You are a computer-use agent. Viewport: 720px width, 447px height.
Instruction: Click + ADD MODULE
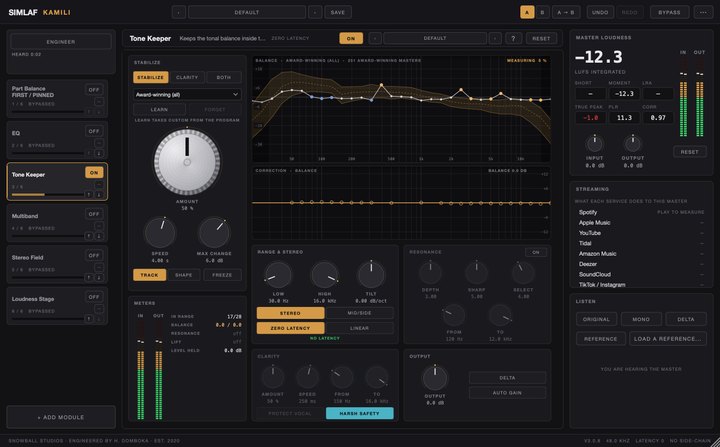point(61,417)
